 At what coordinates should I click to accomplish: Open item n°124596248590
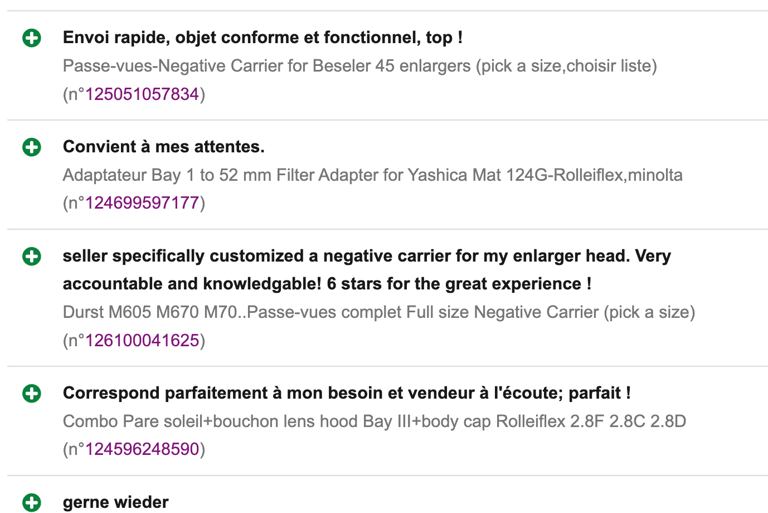point(142,449)
